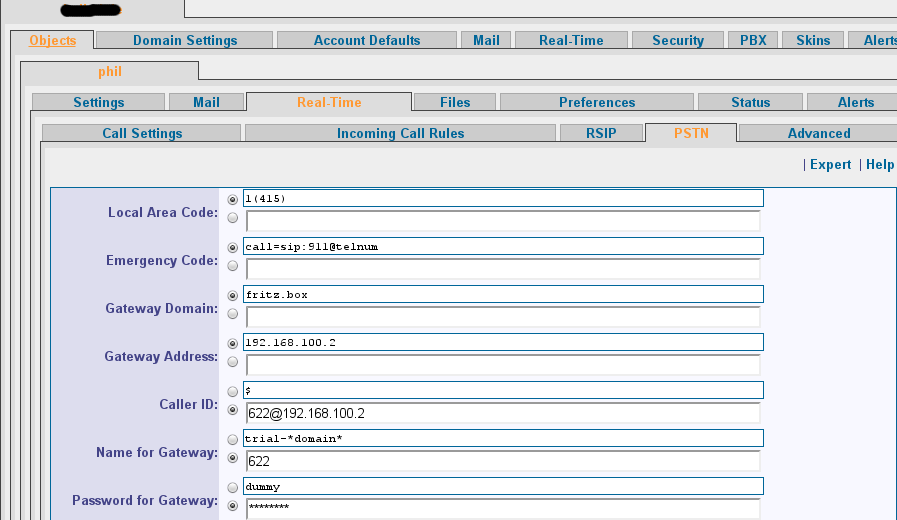Screen dimensions: 897x520
Task: Click the Objects link tab
Action: tap(53, 41)
